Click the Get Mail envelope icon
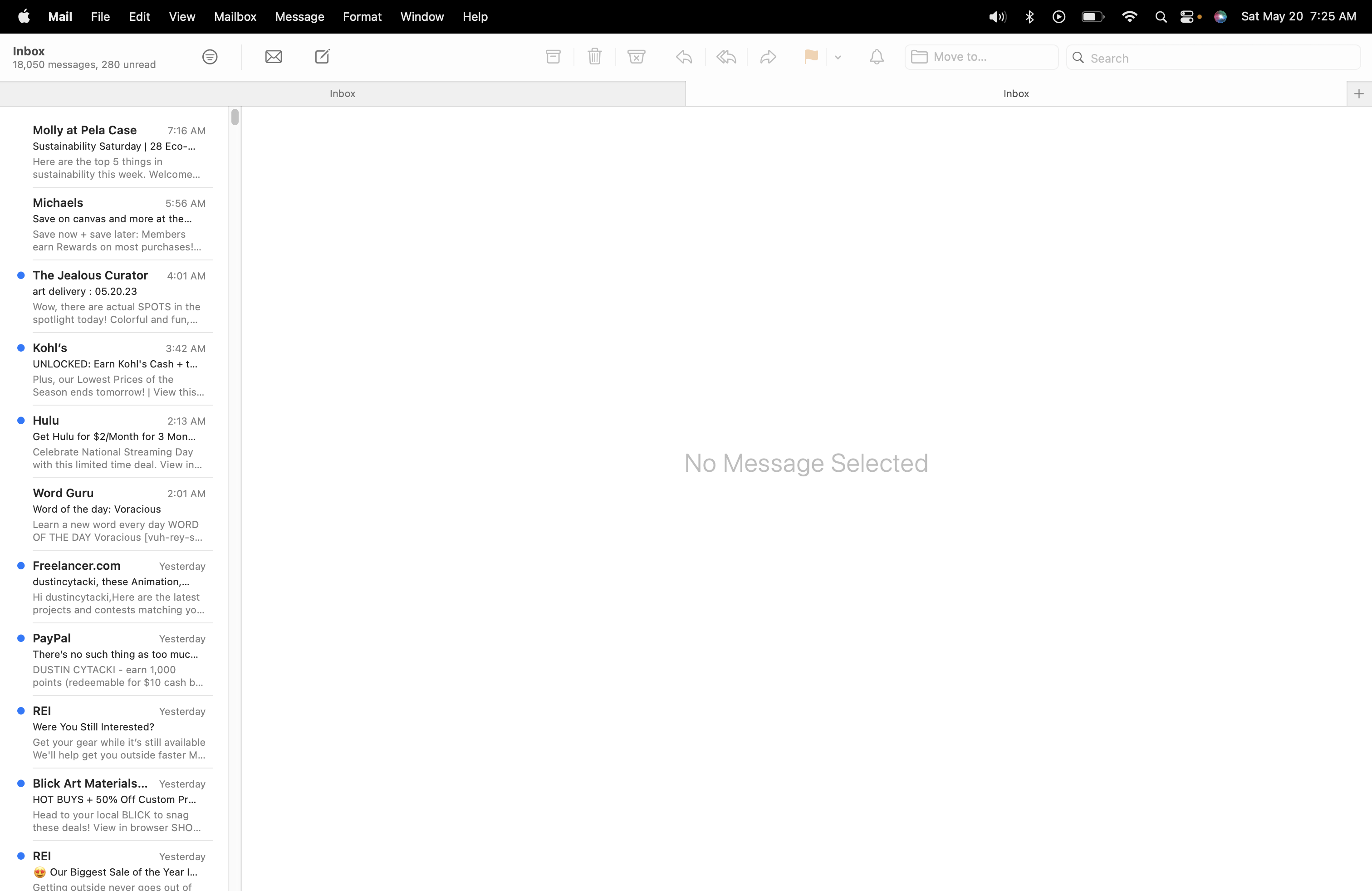The height and width of the screenshot is (891, 1372). [x=273, y=56]
